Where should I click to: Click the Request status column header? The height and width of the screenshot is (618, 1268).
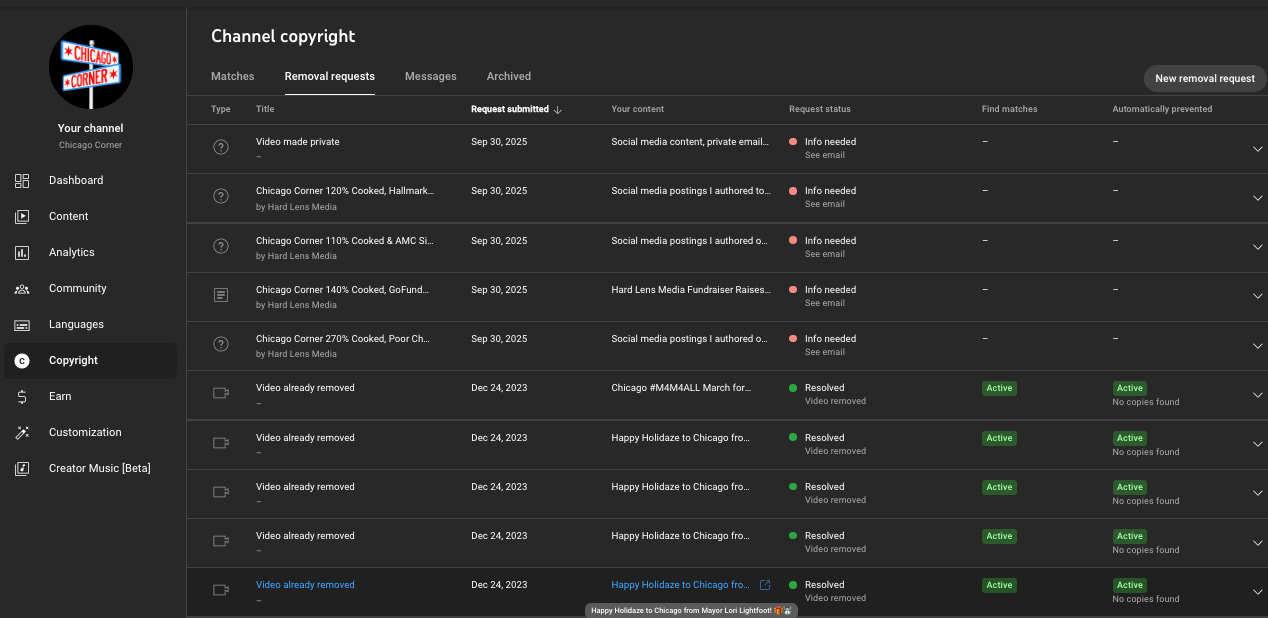coord(820,110)
